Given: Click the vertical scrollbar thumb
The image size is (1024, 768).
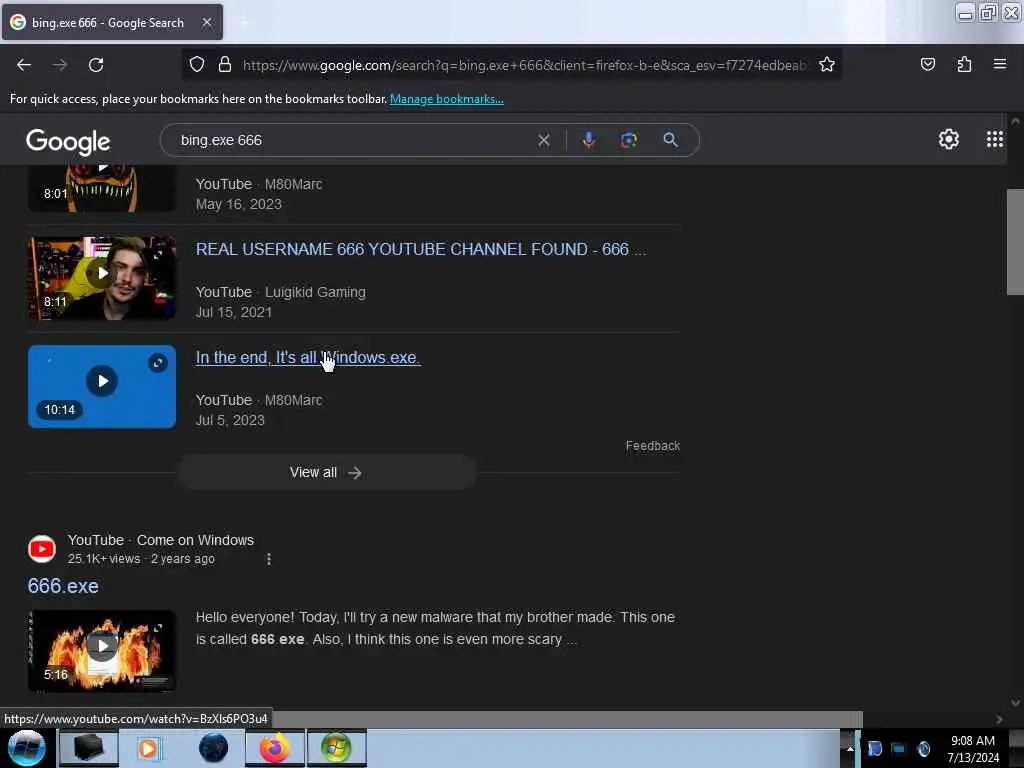Looking at the screenshot, I should coord(1015,242).
